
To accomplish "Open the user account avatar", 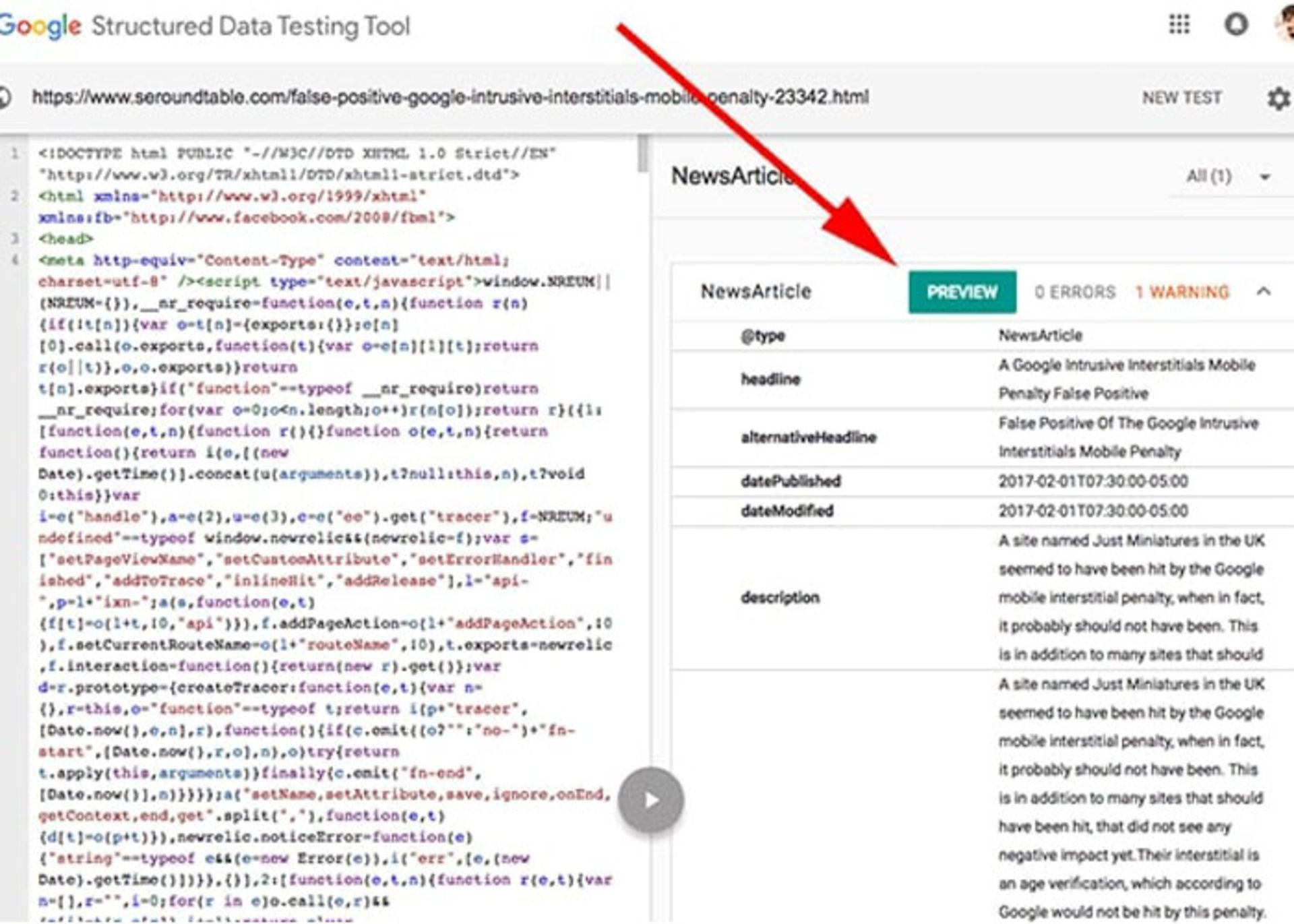I will tap(1285, 25).
